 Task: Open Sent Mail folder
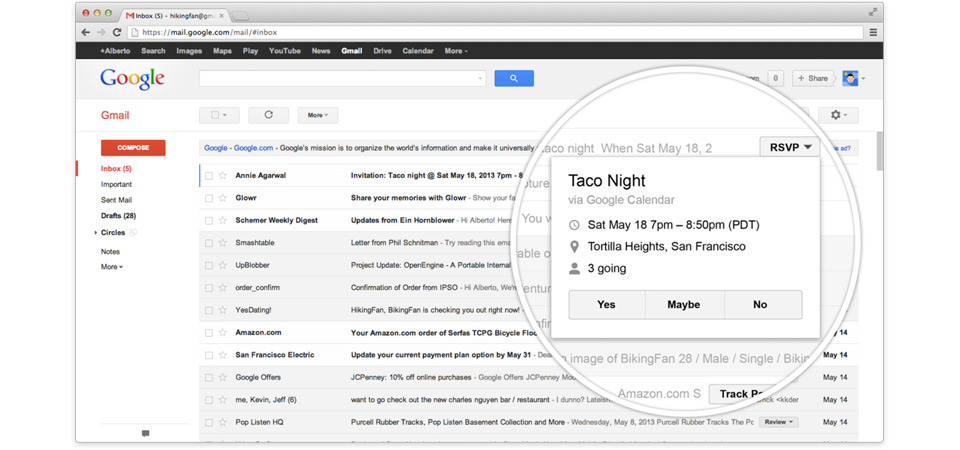(x=116, y=200)
